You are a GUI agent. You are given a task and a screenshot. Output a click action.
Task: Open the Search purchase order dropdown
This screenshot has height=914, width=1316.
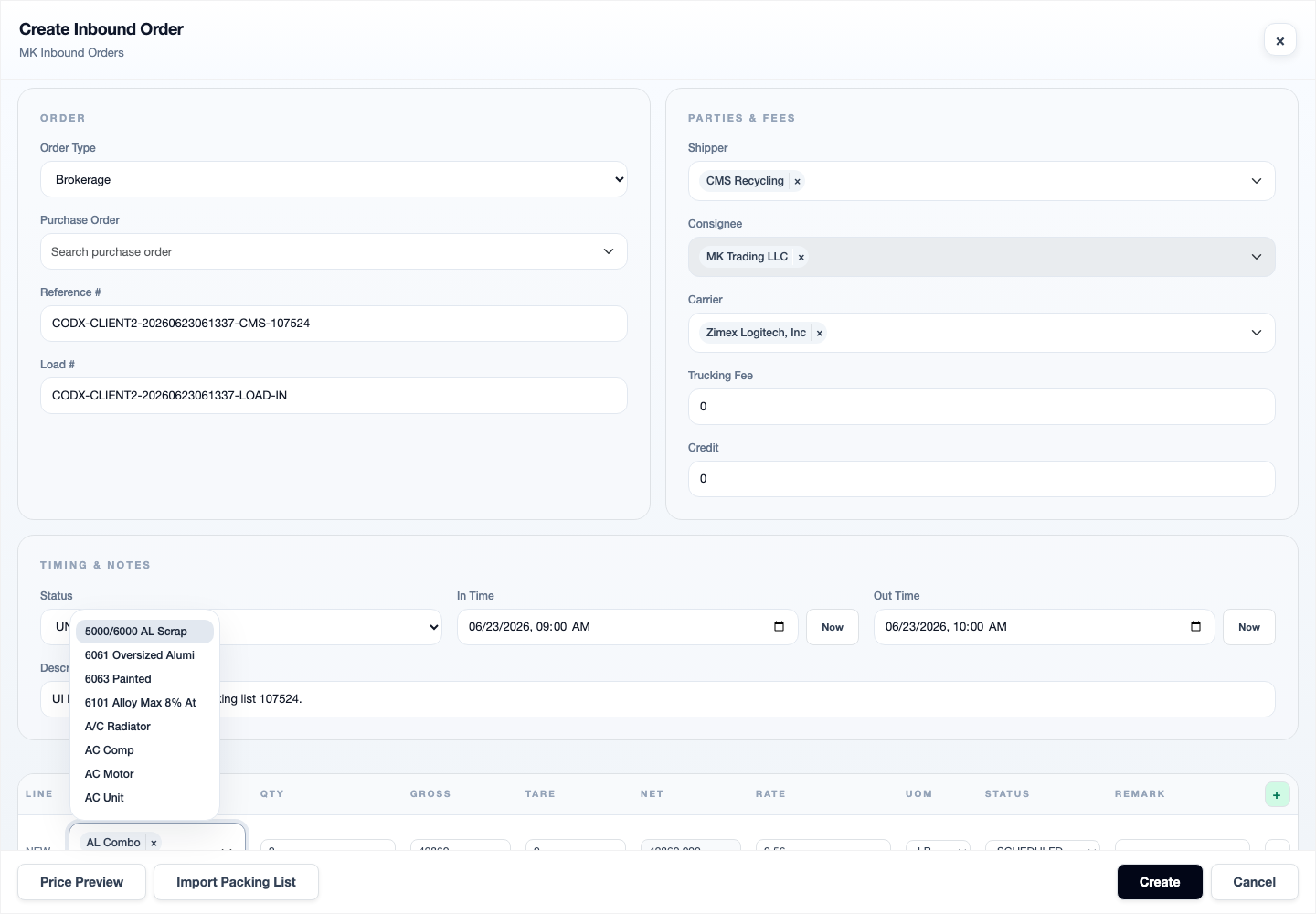click(x=334, y=251)
